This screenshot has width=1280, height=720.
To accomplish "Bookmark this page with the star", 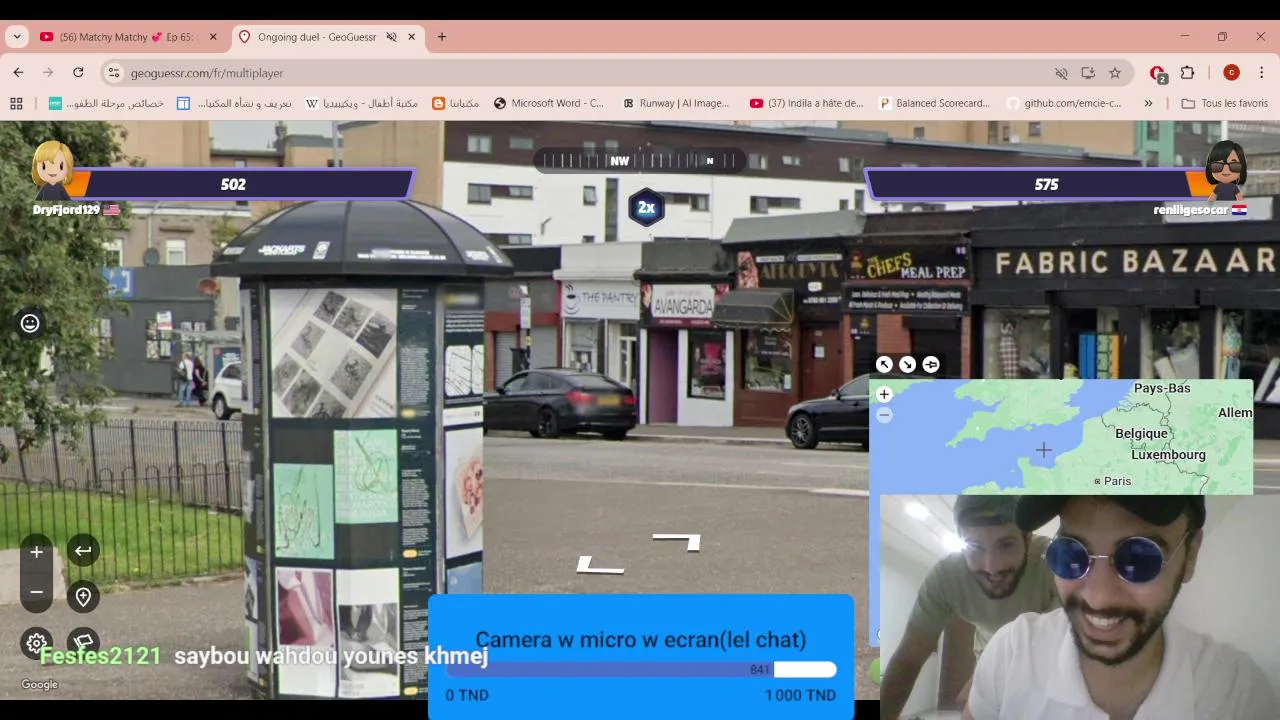I will click(1115, 73).
